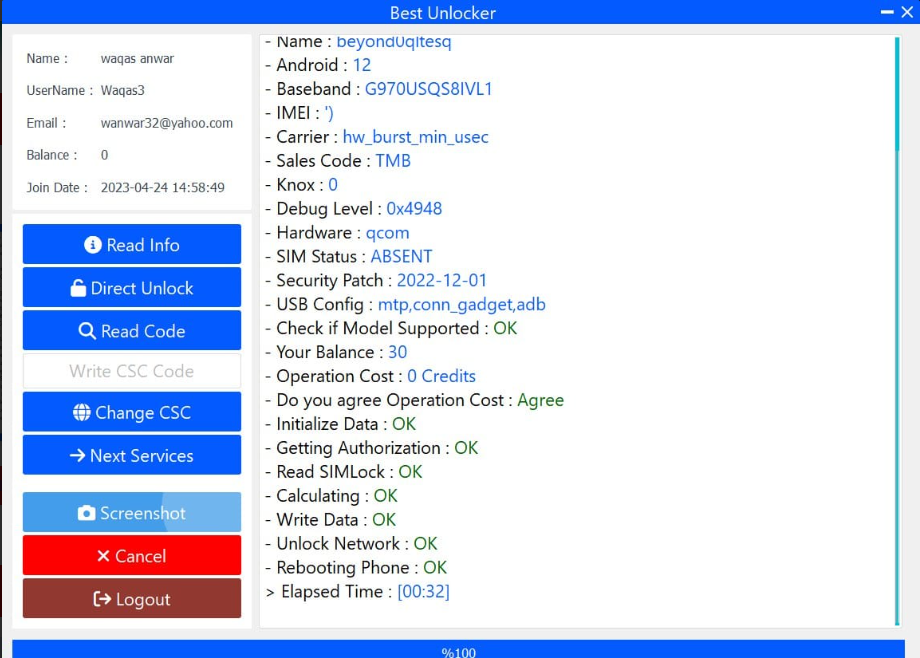
Task: Open the Change CSC option
Action: pos(132,412)
